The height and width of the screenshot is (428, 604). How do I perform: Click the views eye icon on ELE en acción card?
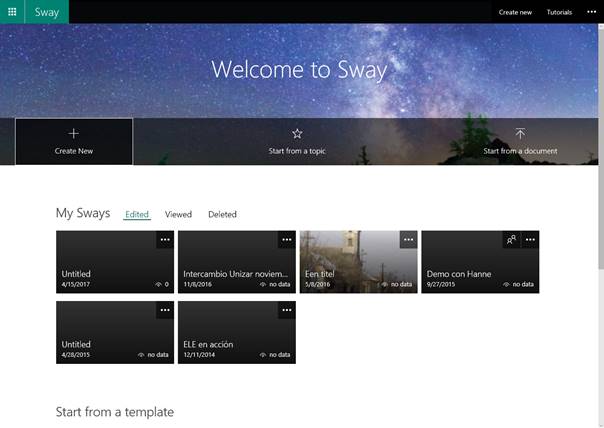coord(263,355)
